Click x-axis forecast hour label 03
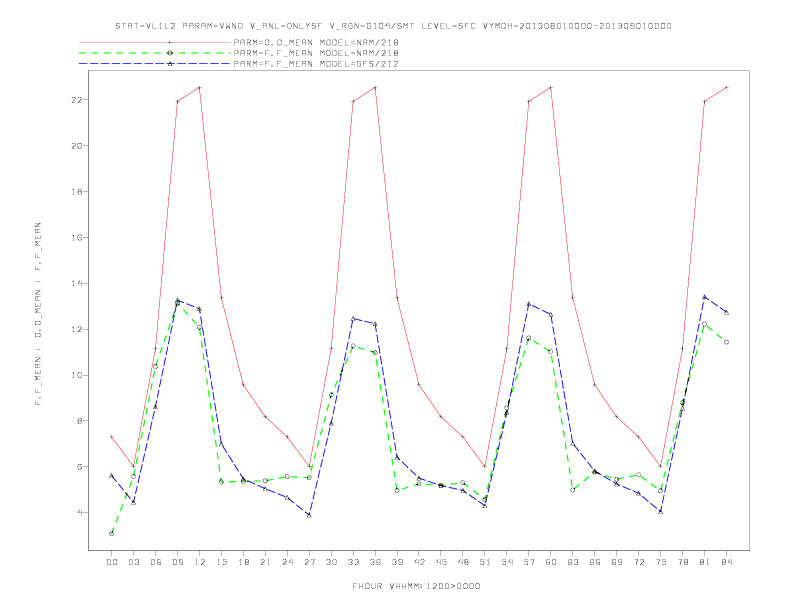Screen dimensions: 792x612 point(133,562)
